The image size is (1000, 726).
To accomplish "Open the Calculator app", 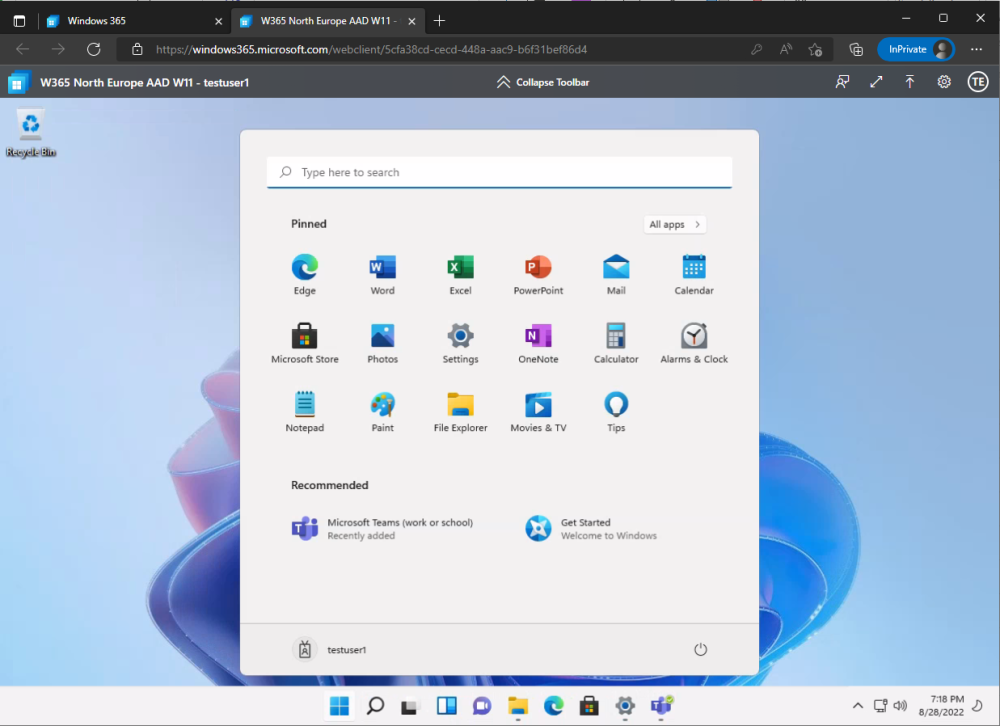I will click(615, 343).
